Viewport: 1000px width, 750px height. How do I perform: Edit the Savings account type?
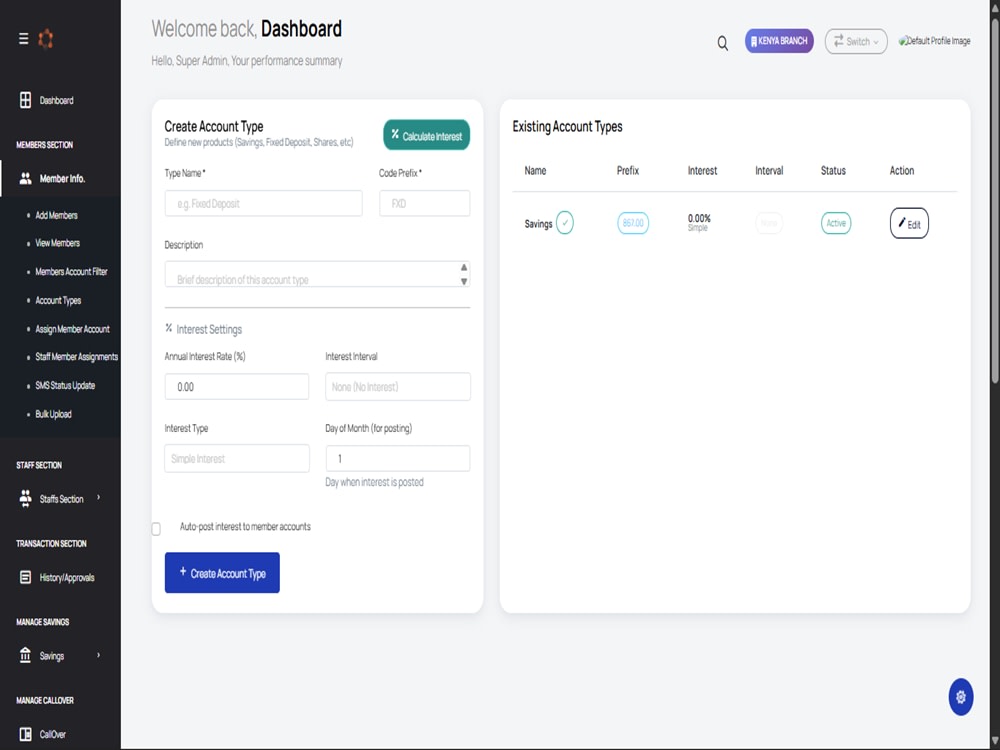point(909,223)
